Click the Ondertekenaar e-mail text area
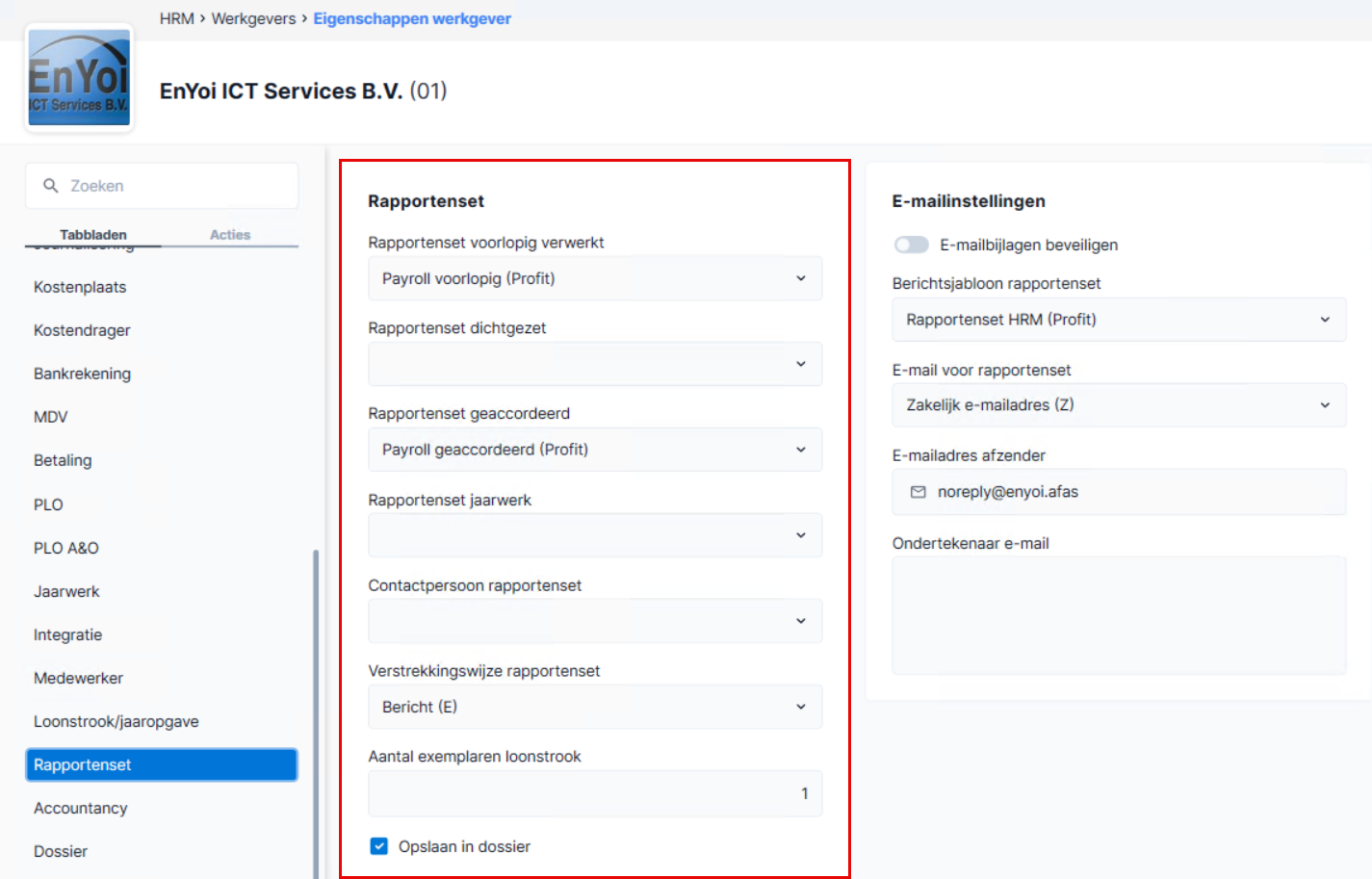Viewport: 1372px width, 879px height. tap(1119, 615)
